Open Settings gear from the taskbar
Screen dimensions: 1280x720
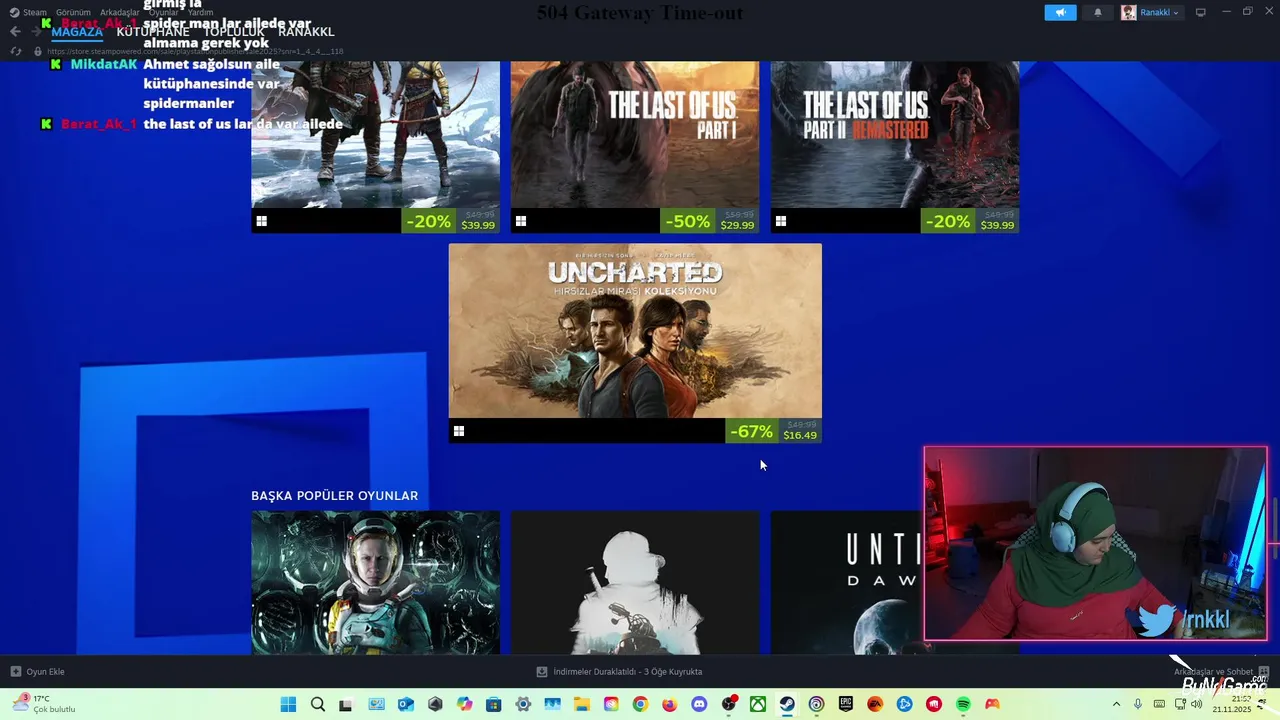pyautogui.click(x=523, y=704)
